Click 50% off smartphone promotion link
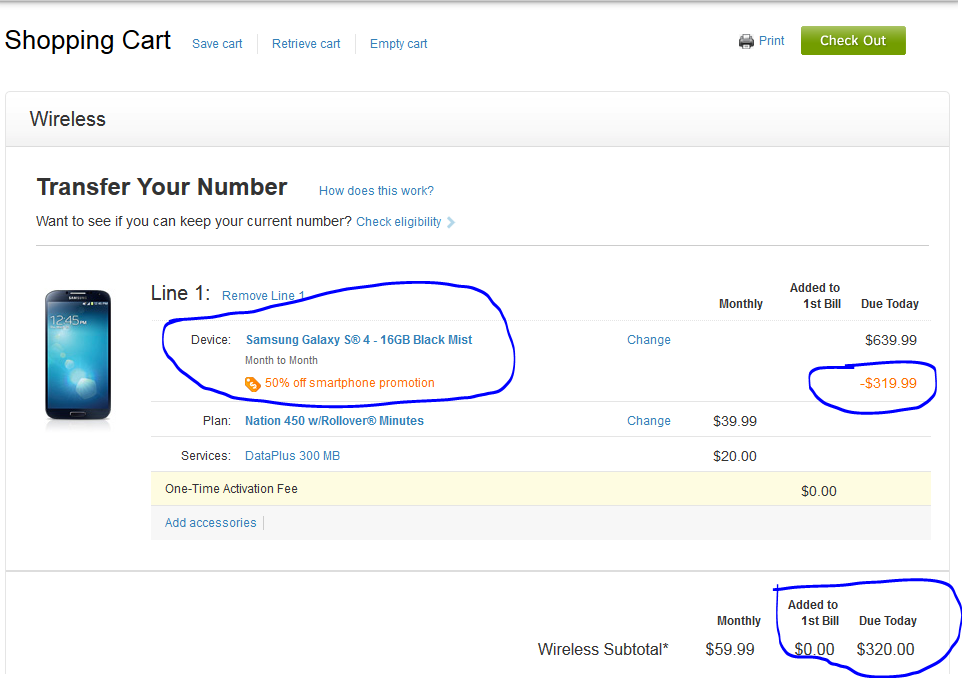Viewport: 962px width, 678px height. point(350,383)
